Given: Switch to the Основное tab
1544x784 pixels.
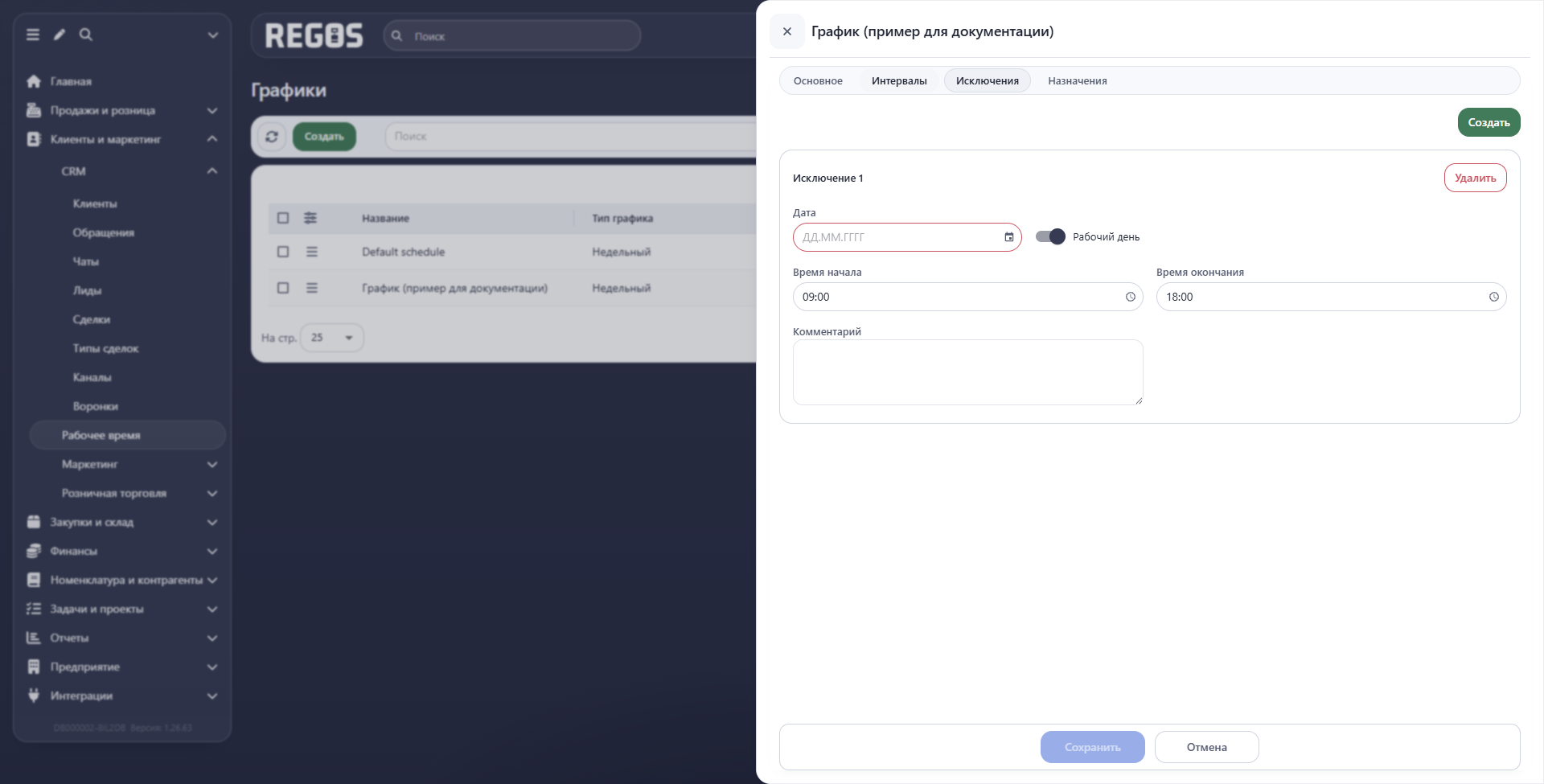Looking at the screenshot, I should pyautogui.click(x=818, y=80).
